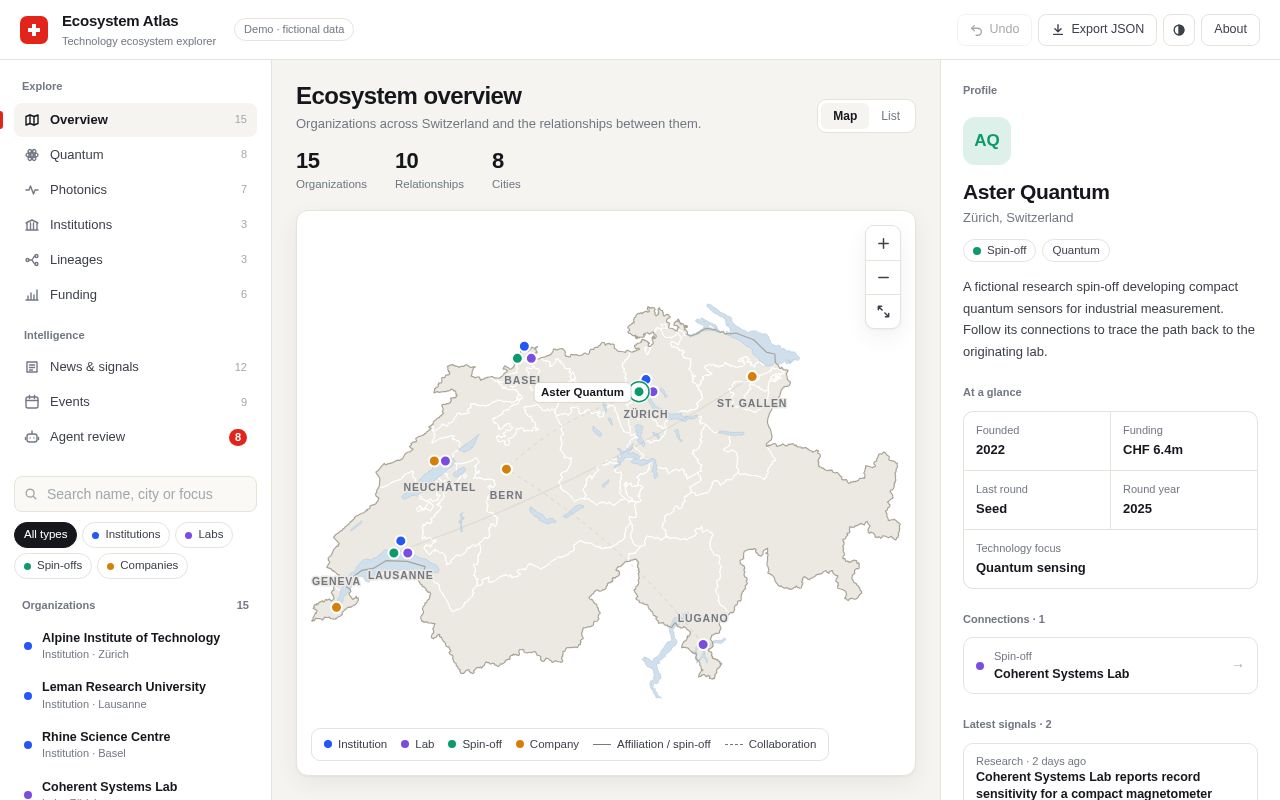Screen dimensions: 1280x800
Task: Open the About dialog
Action: 1230,30
